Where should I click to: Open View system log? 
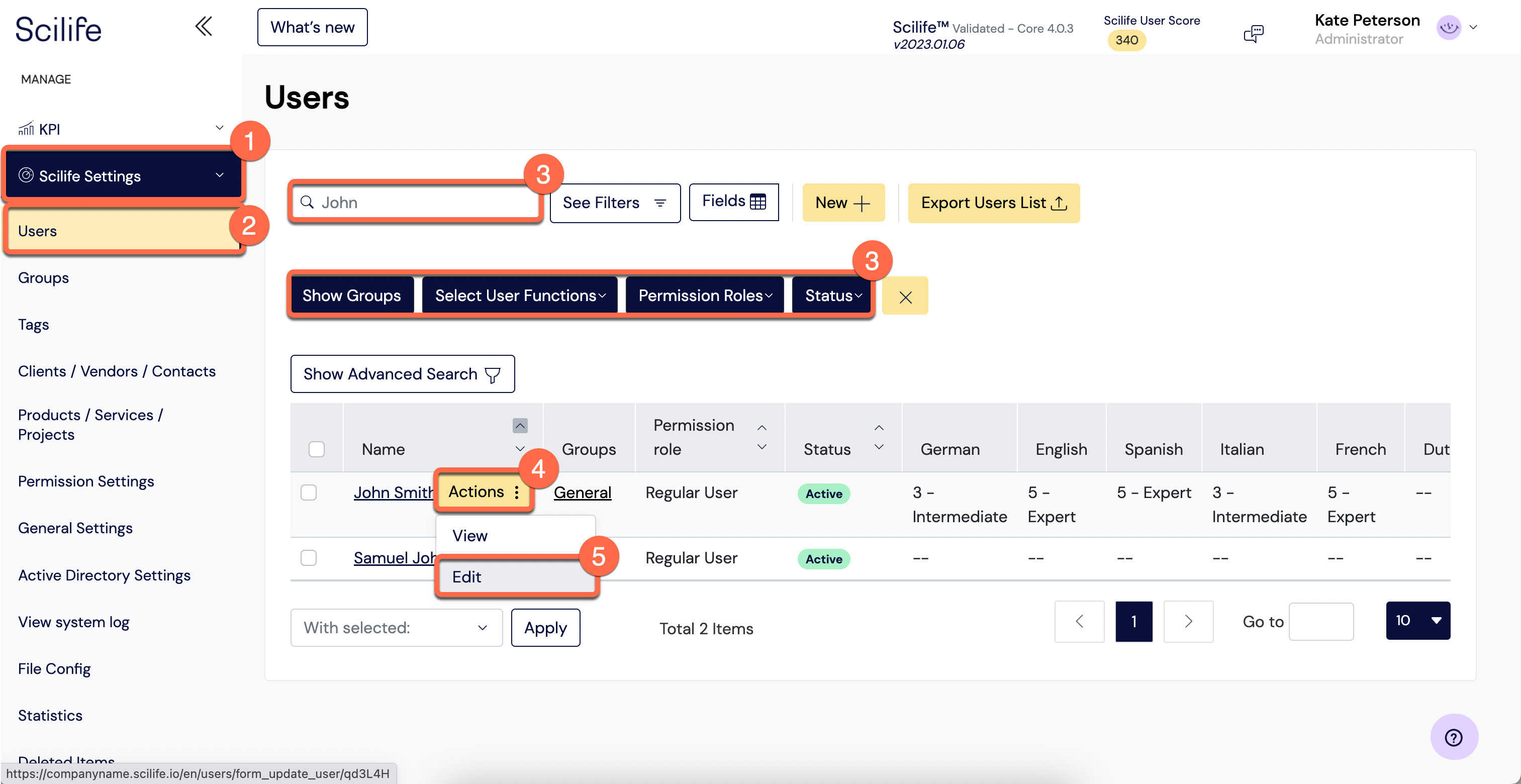[73, 622]
